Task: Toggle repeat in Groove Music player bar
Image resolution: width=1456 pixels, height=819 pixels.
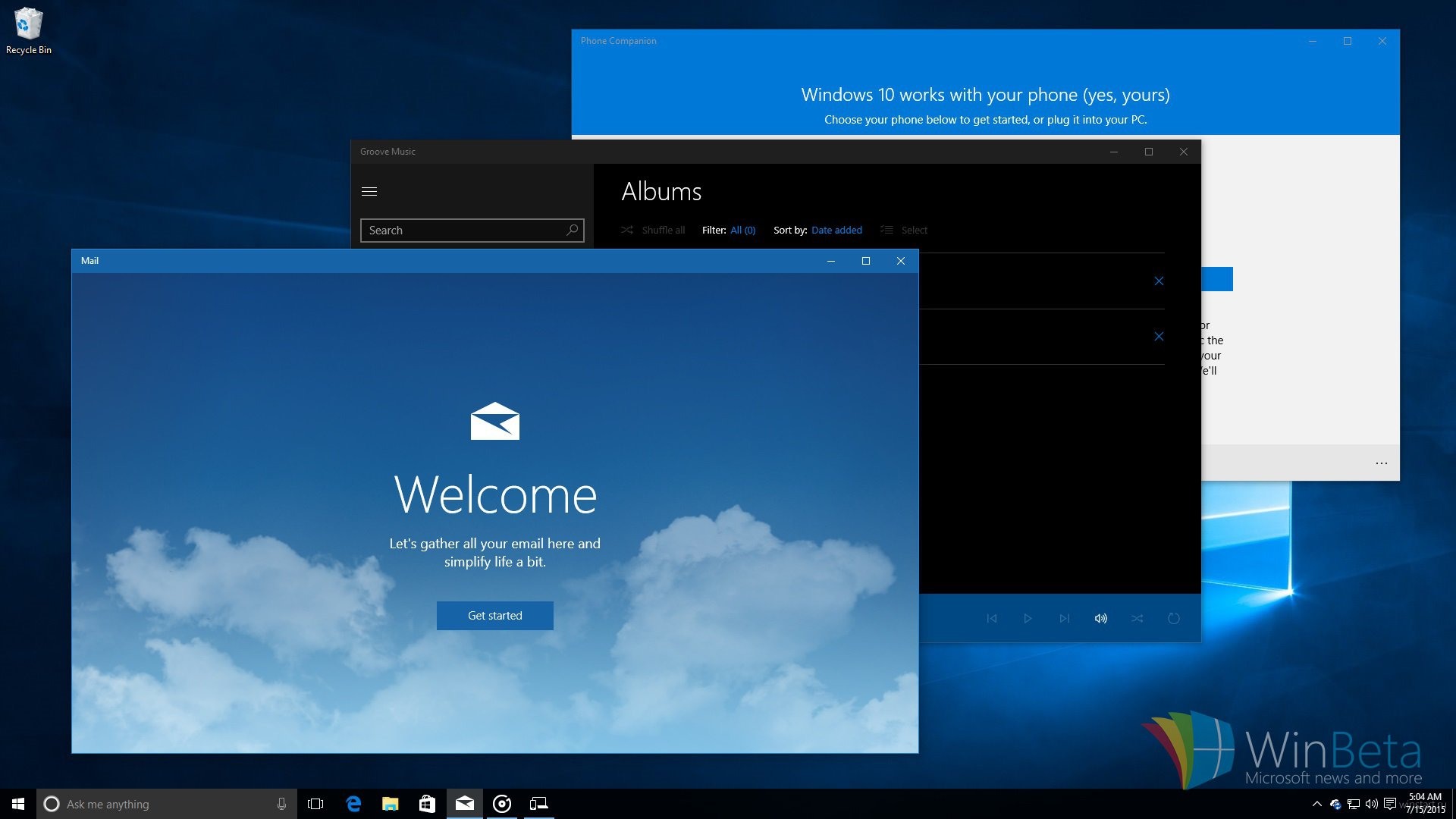Action: (1174, 618)
